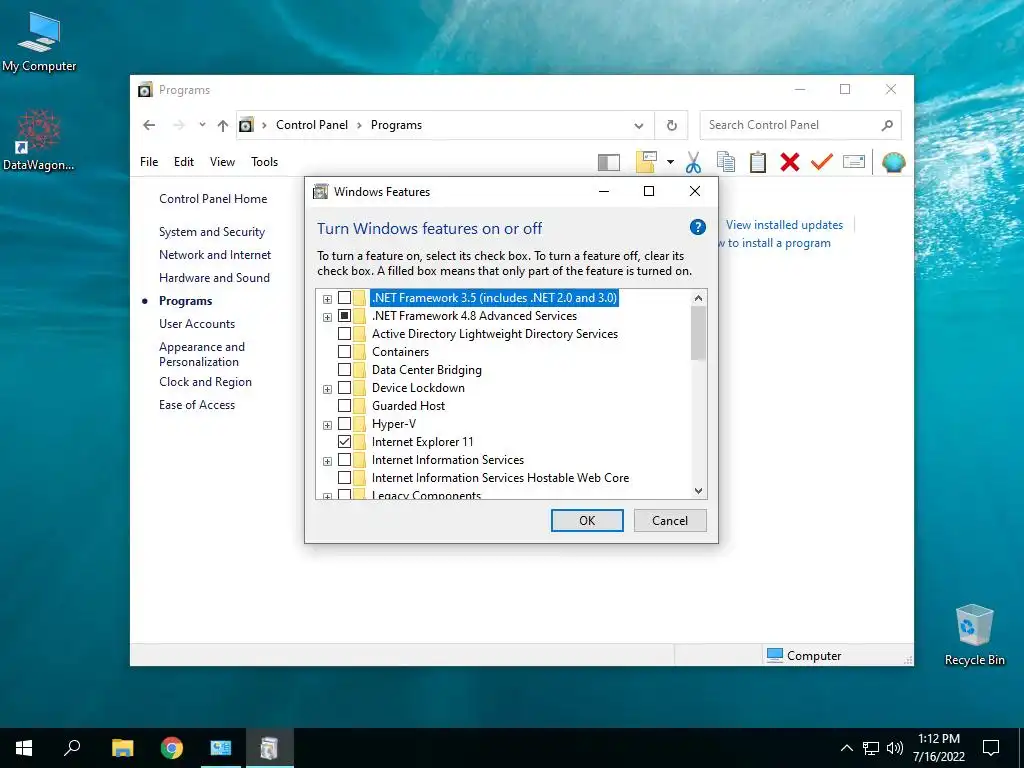Screen dimensions: 1024x768
Task: Click the red X Delete toolbar icon
Action: [x=790, y=162]
